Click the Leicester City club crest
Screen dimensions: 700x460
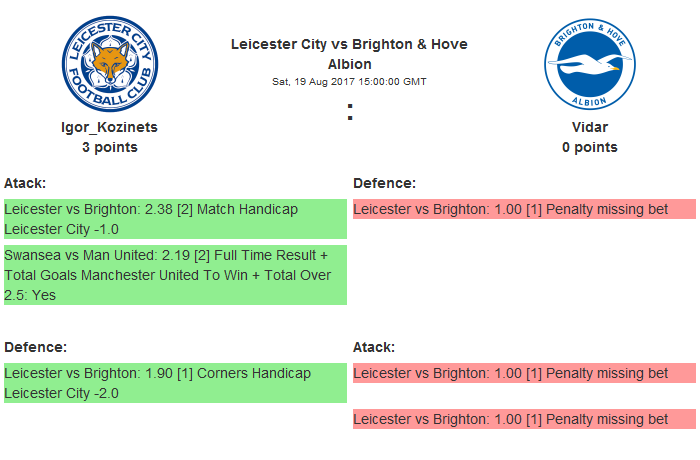click(x=110, y=63)
